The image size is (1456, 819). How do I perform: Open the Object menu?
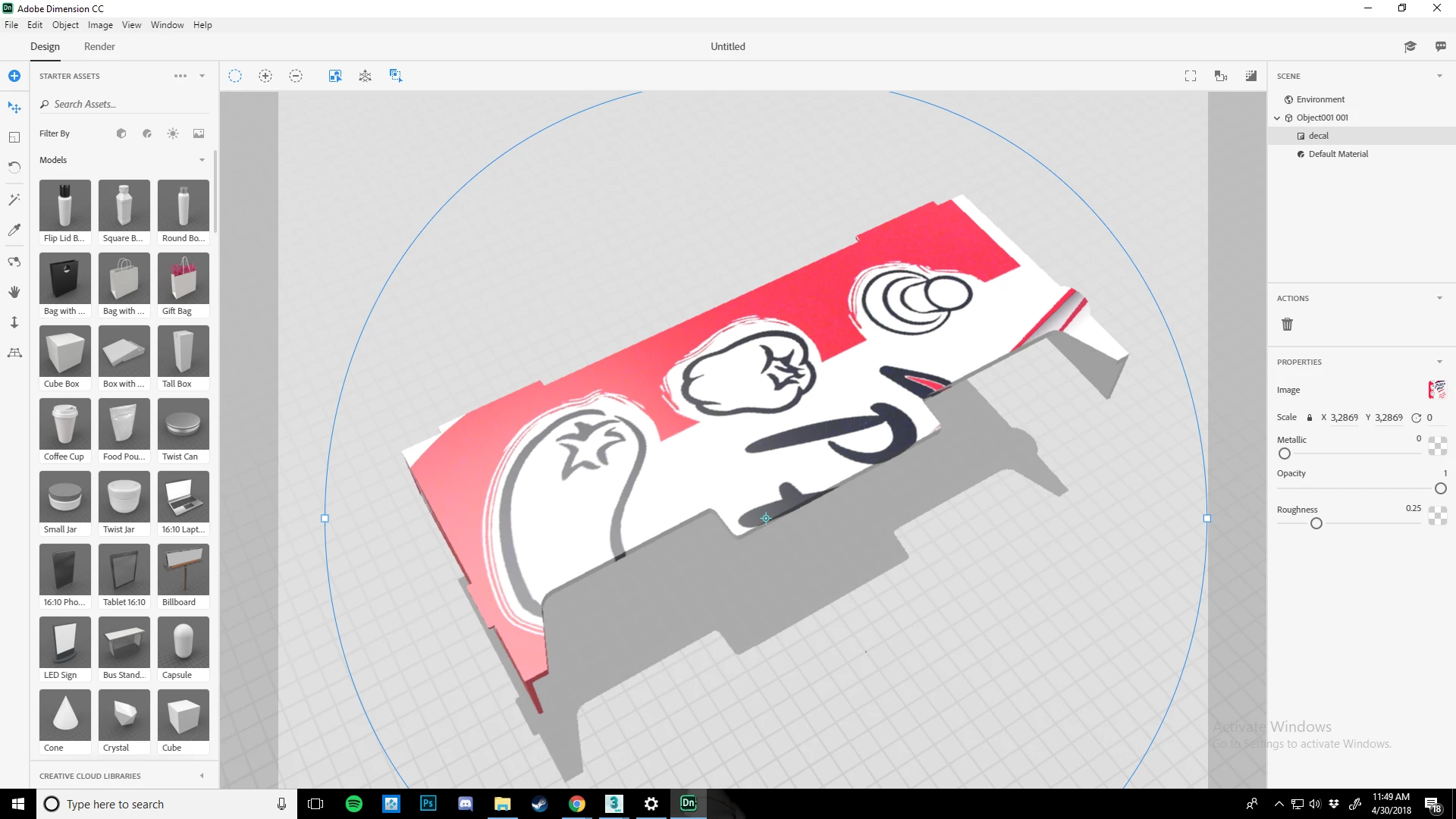coord(65,25)
